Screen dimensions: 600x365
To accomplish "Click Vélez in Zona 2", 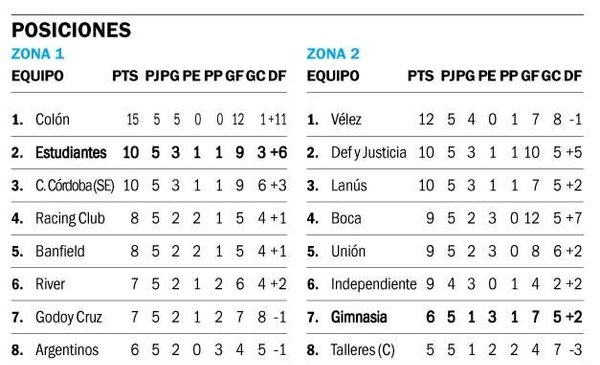I will [346, 119].
